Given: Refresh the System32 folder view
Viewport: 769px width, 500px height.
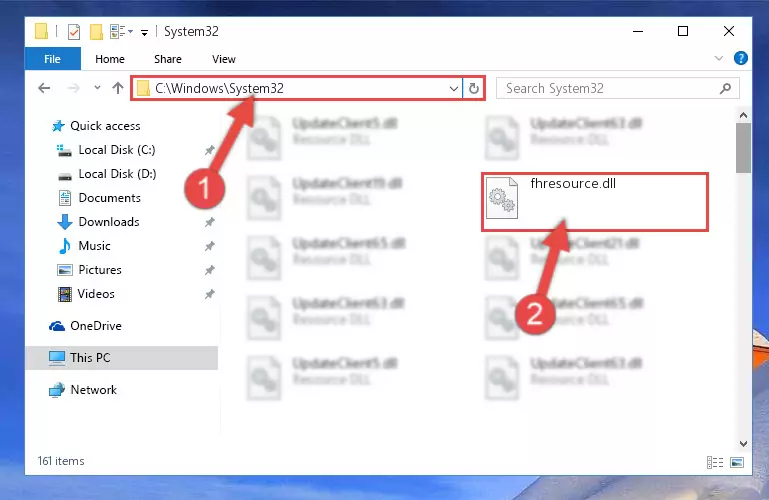Looking at the screenshot, I should pyautogui.click(x=473, y=89).
